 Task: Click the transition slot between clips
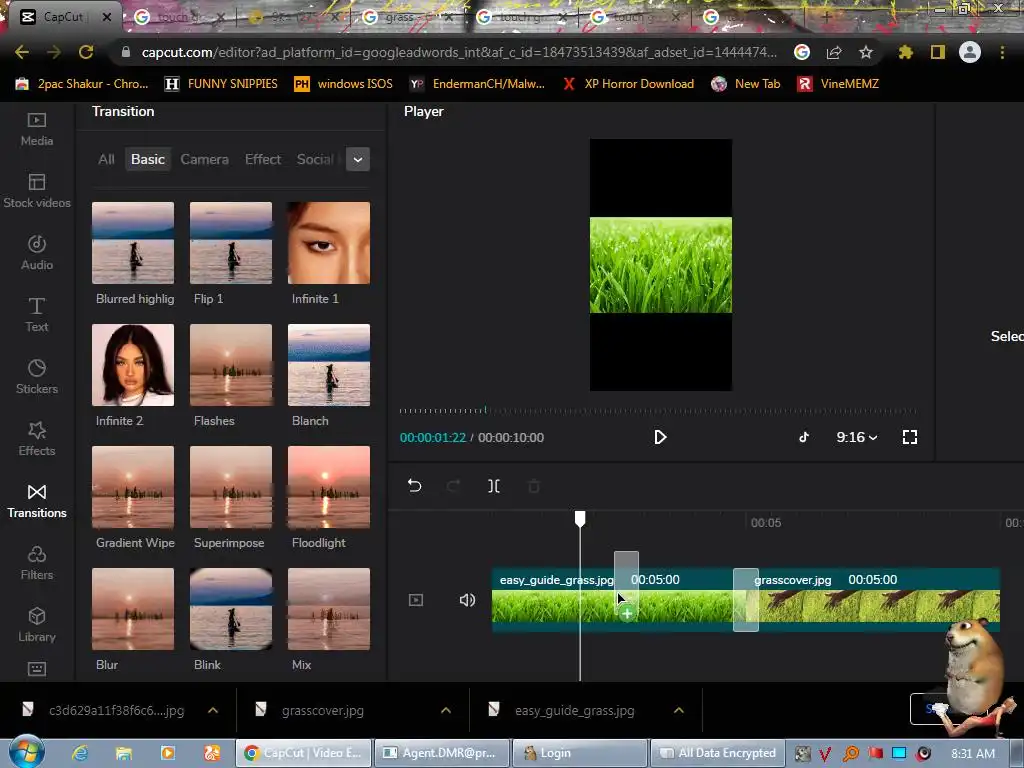(x=746, y=600)
